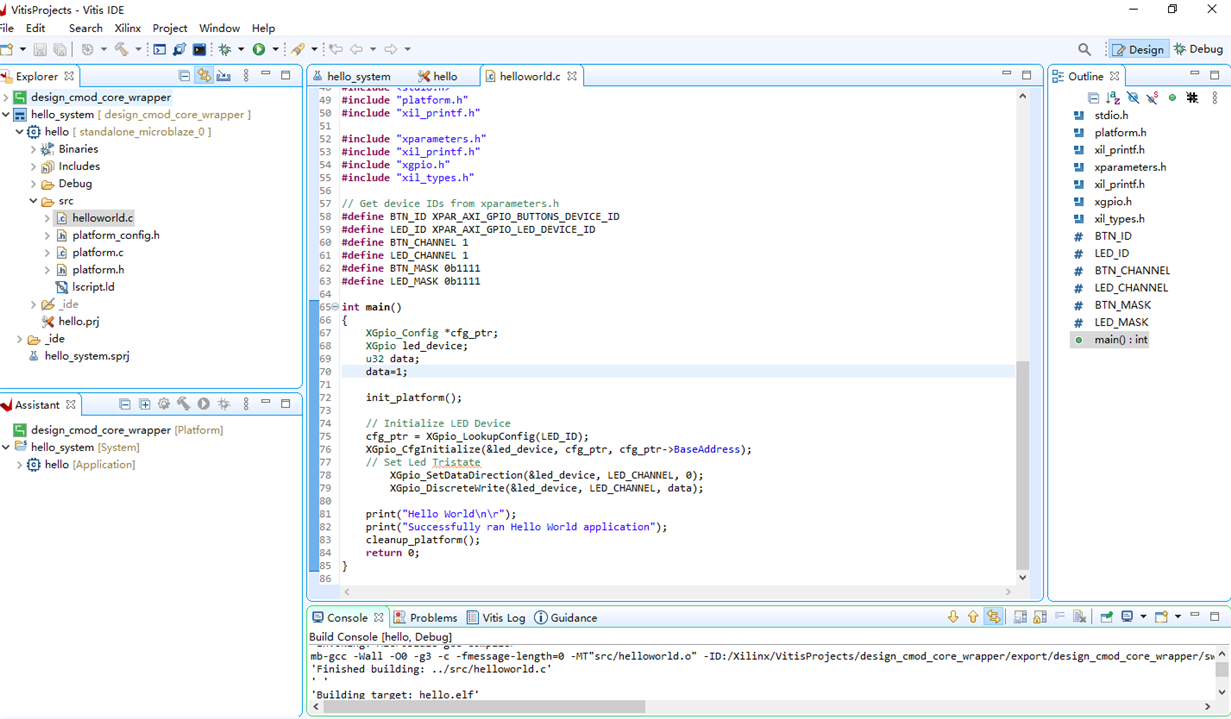1231x719 pixels.
Task: Toggle the highlighted Console toolbar button
Action: tap(993, 617)
